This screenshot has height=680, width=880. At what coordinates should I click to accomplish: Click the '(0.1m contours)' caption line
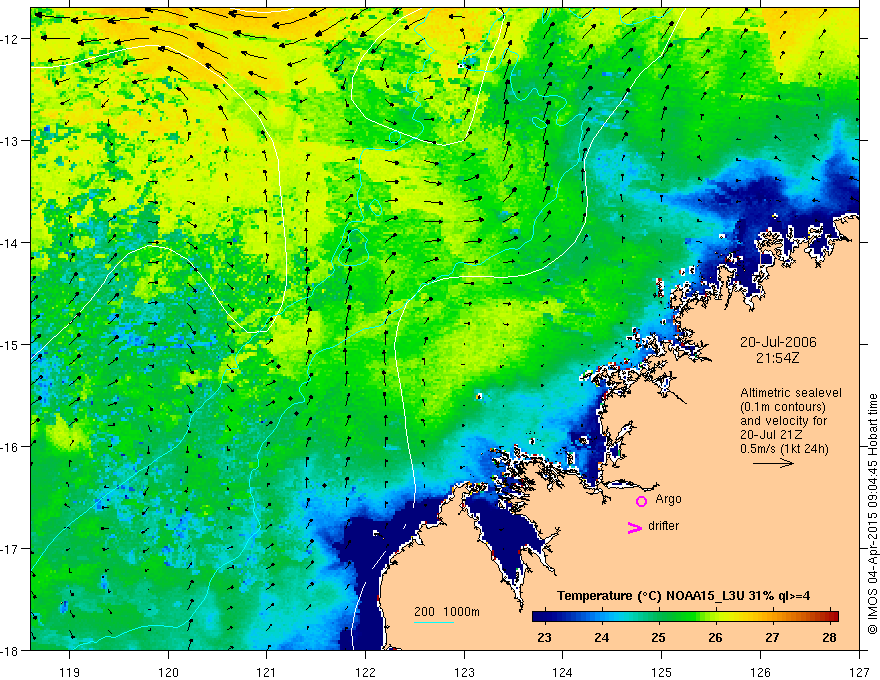click(783, 407)
